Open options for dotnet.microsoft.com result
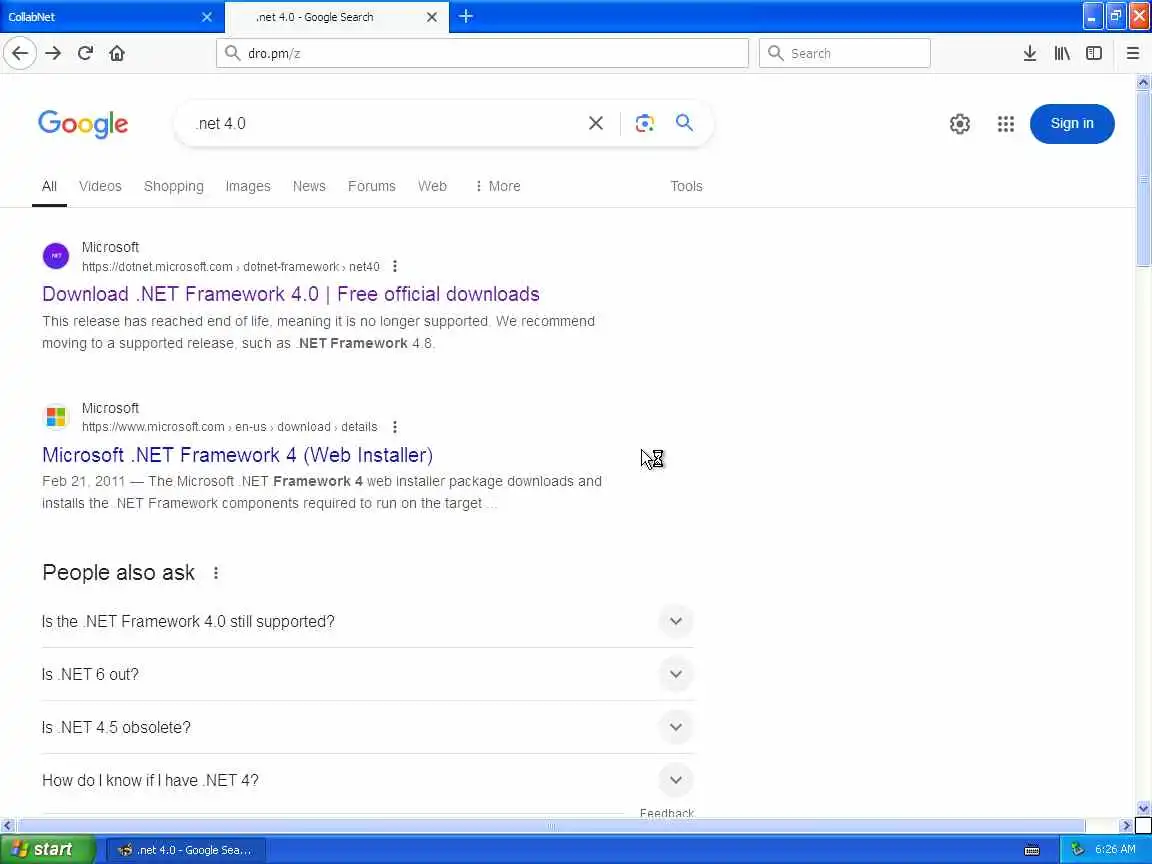This screenshot has width=1152, height=864. [x=395, y=266]
